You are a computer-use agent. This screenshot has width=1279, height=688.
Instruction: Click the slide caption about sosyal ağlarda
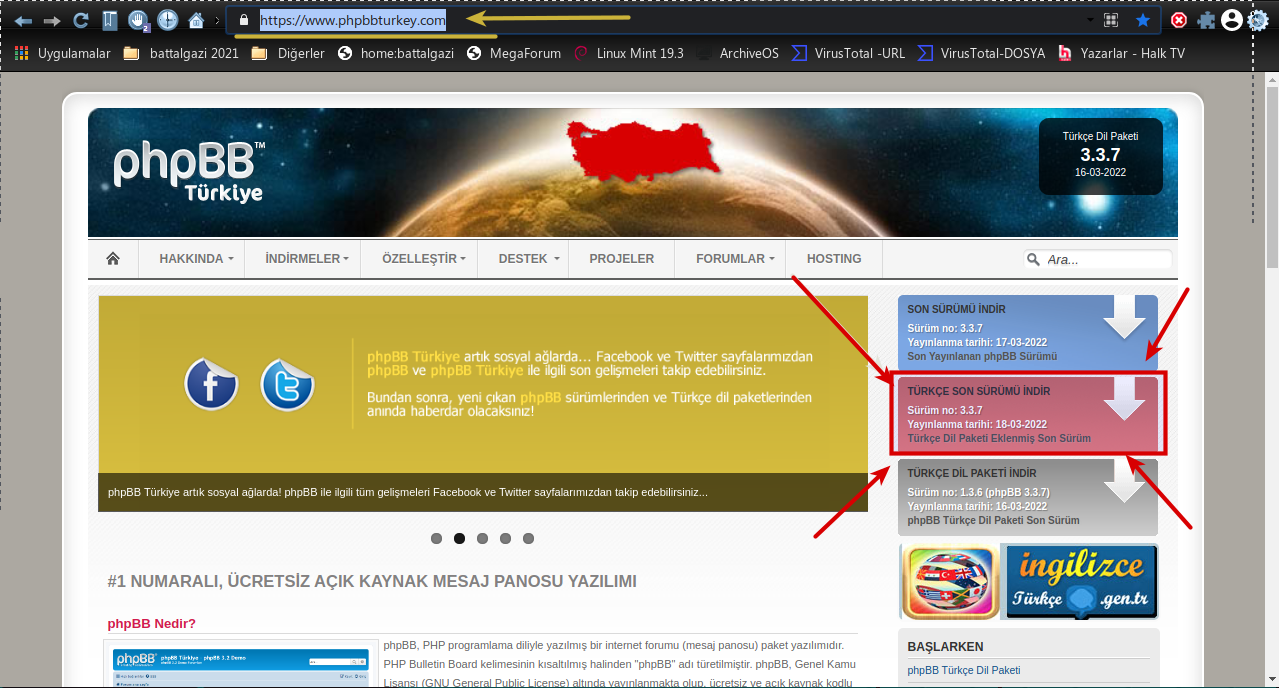pyautogui.click(x=407, y=492)
